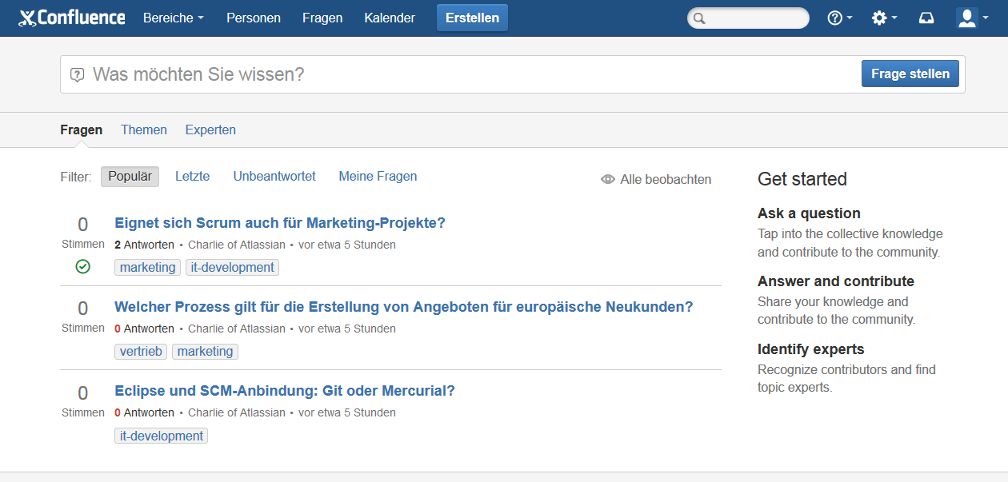This screenshot has height=482, width=1008.
Task: Toggle Alle beobachten watch option
Action: coord(656,179)
